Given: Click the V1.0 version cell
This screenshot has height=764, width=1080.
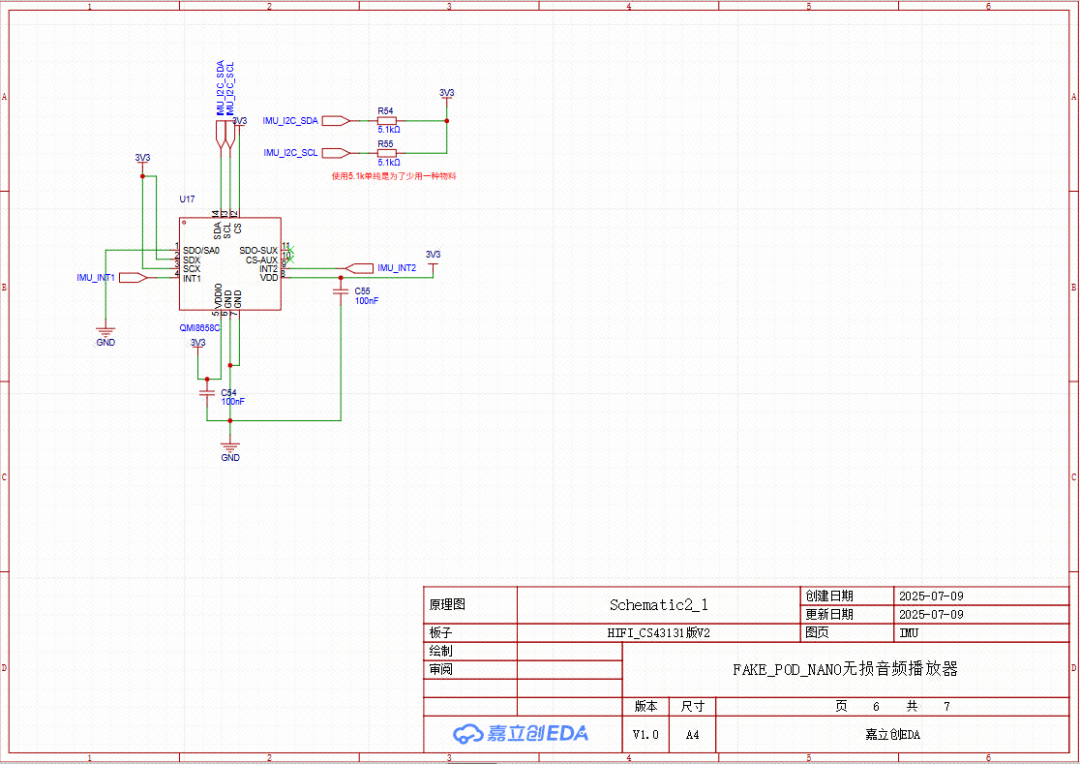Looking at the screenshot, I should (x=646, y=735).
